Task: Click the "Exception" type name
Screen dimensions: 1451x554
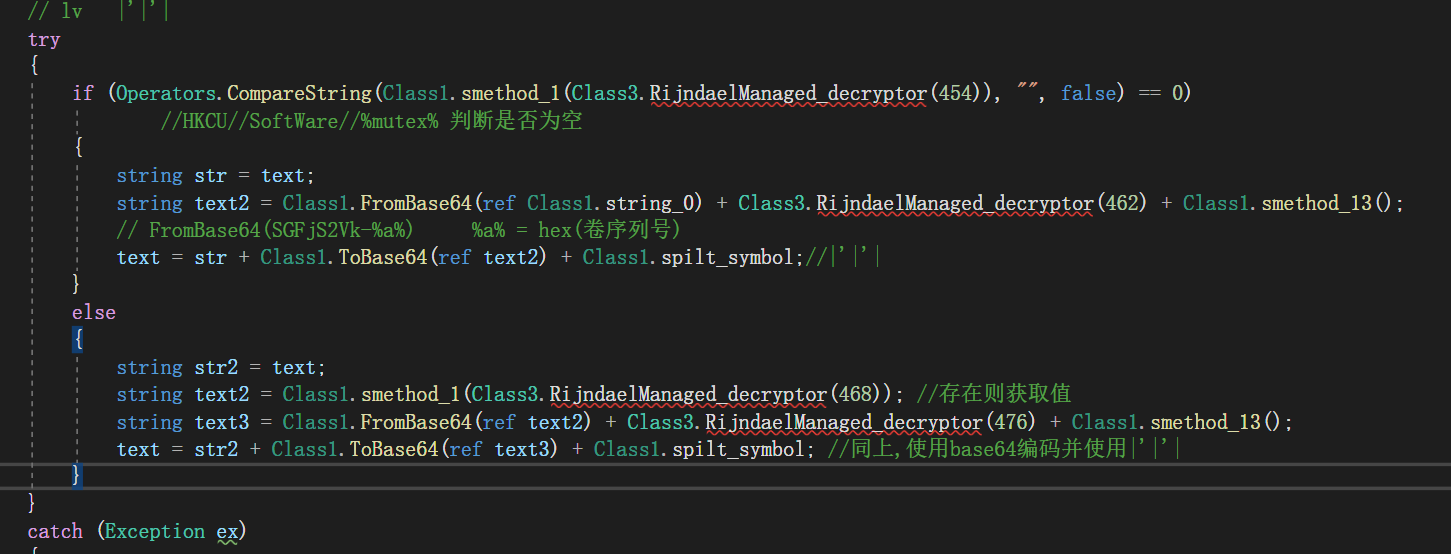Action: tap(155, 531)
